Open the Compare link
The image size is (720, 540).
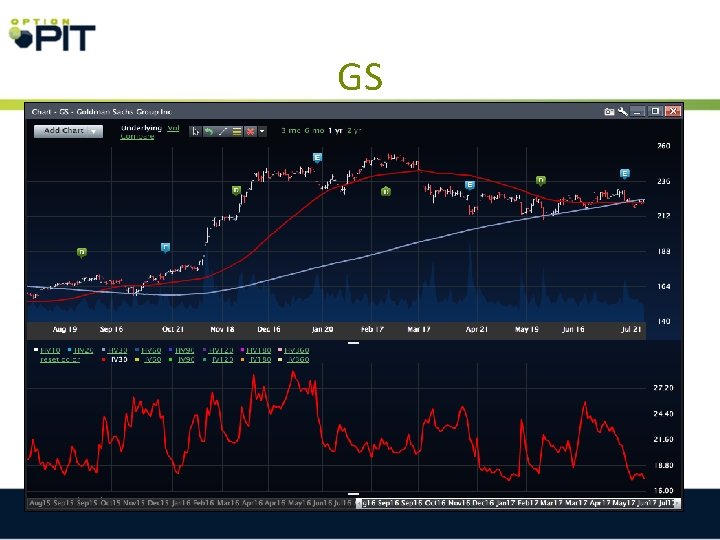click(x=137, y=136)
